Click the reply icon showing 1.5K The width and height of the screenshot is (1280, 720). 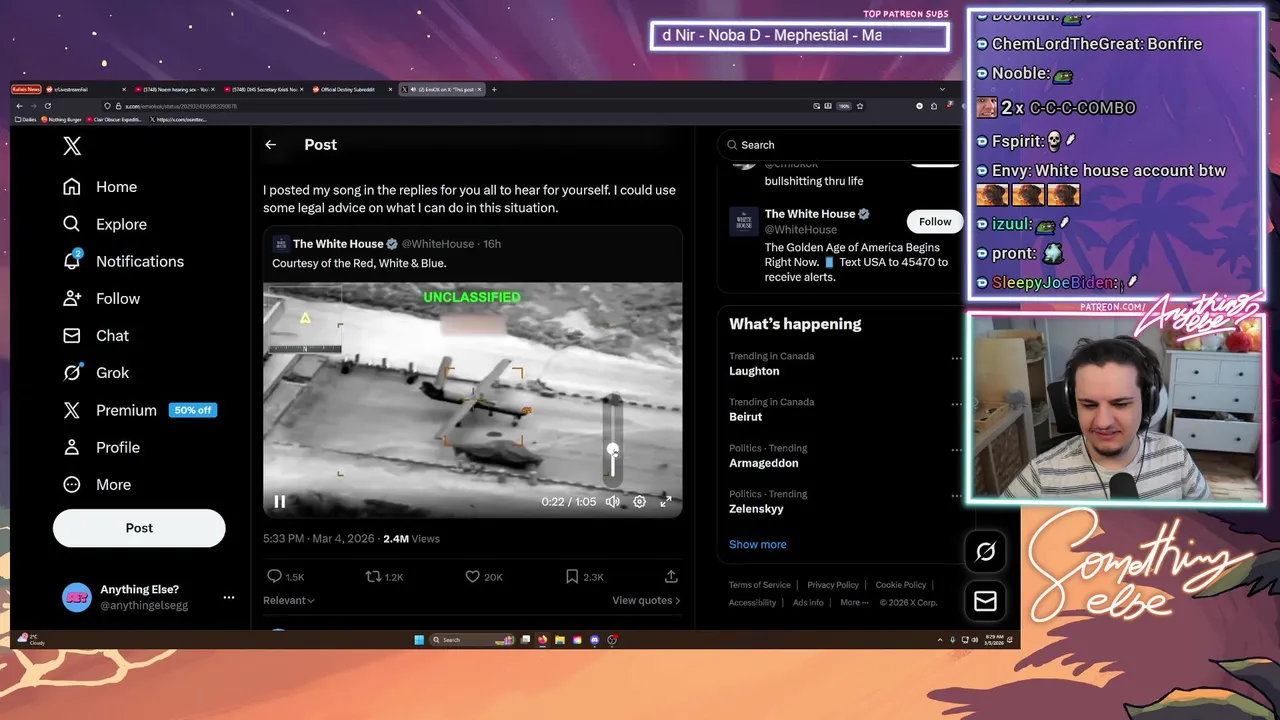[286, 577]
